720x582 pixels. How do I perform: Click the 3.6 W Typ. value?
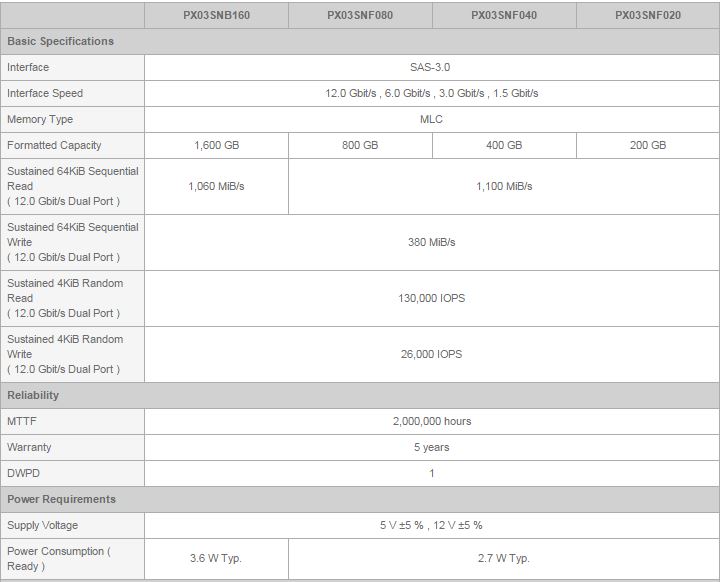(216, 559)
